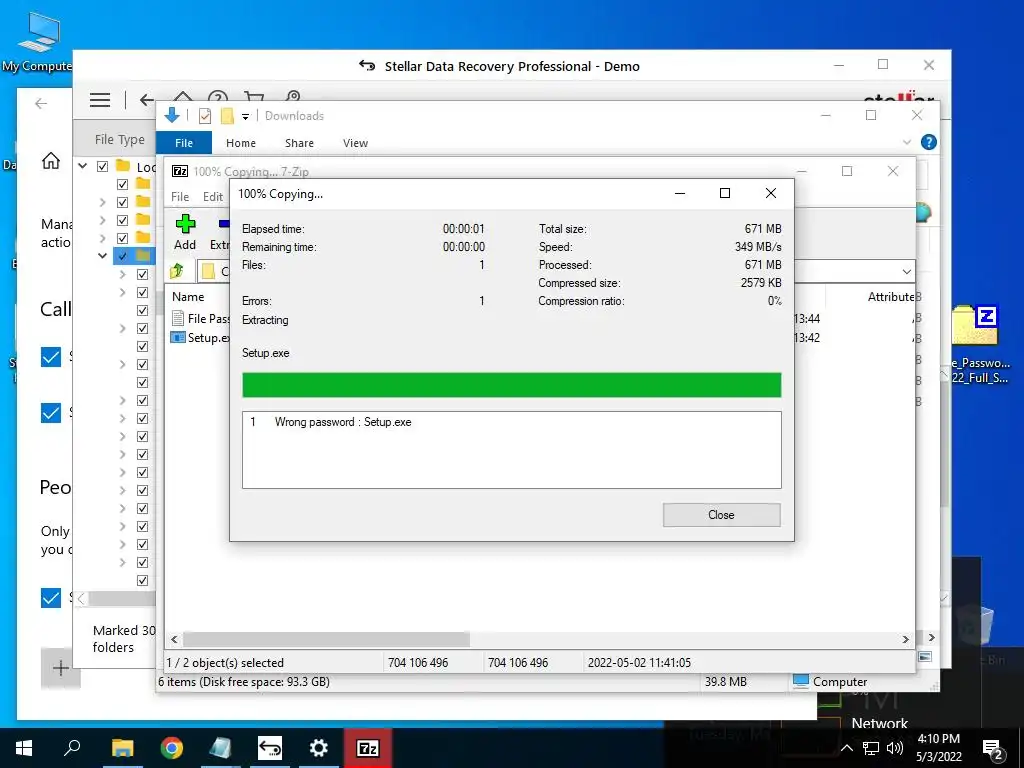The image size is (1024, 768).
Task: Open the 7-Zip address bar dropdown arrow
Action: pos(906,271)
